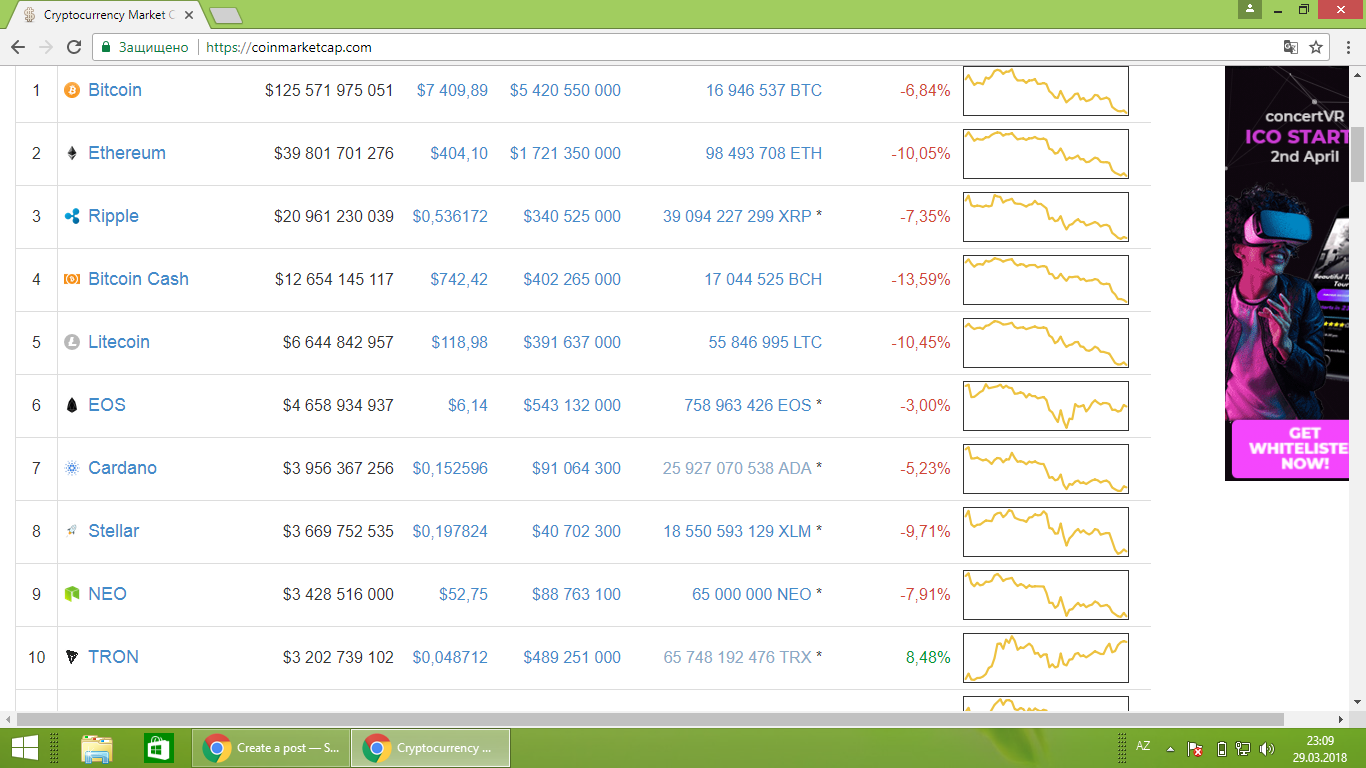The height and width of the screenshot is (768, 1366).
Task: Open Stellar 7-day price chart
Action: [x=1045, y=532]
